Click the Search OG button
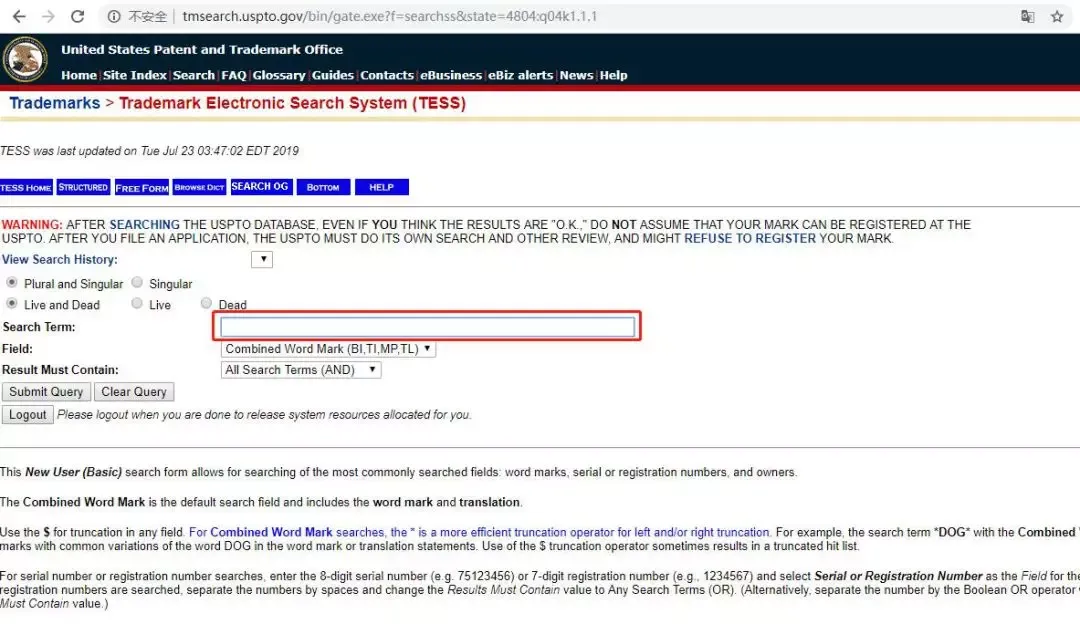The height and width of the screenshot is (624, 1080). tap(260, 187)
